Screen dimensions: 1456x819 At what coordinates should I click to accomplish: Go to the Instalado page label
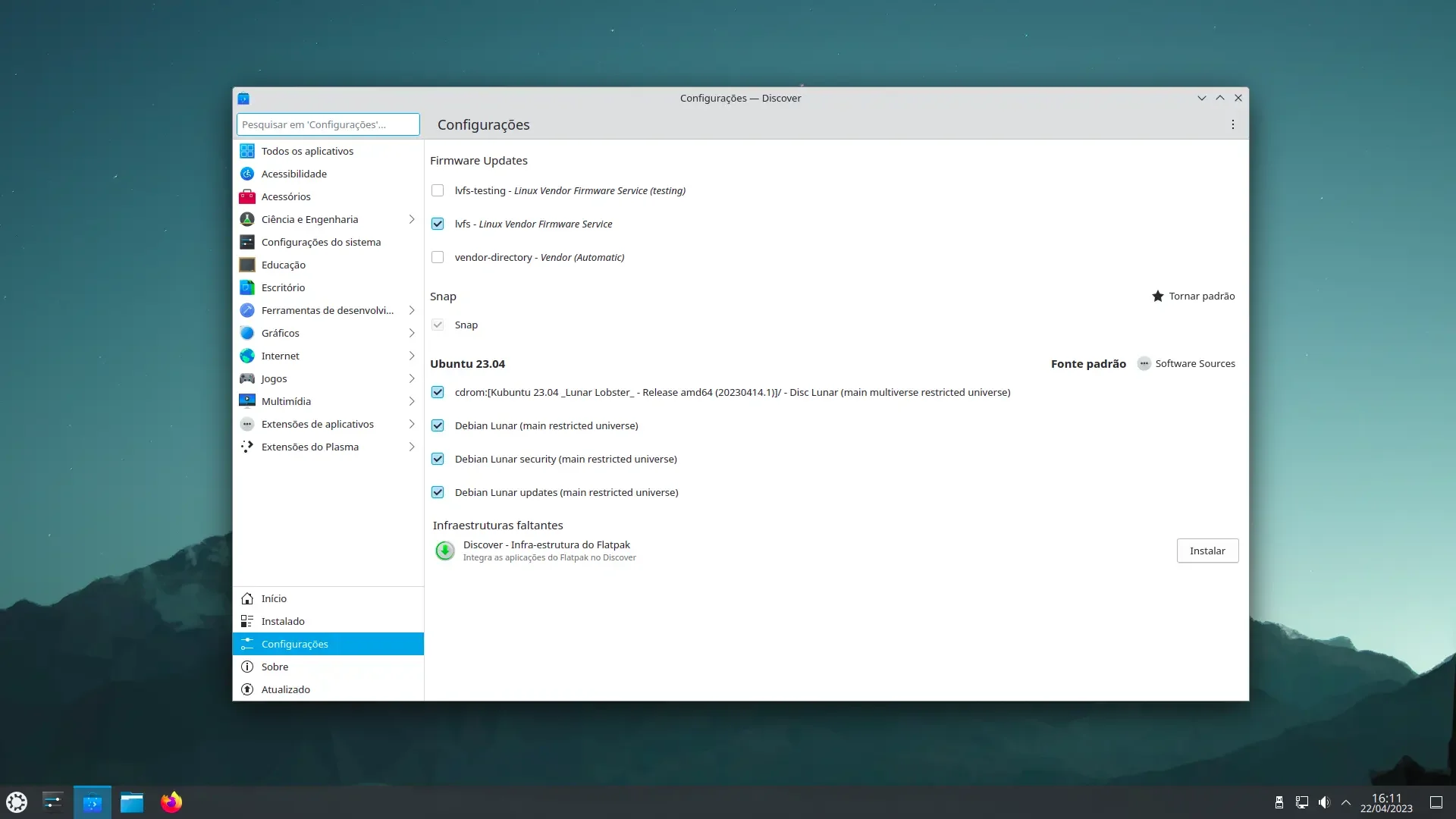283,621
